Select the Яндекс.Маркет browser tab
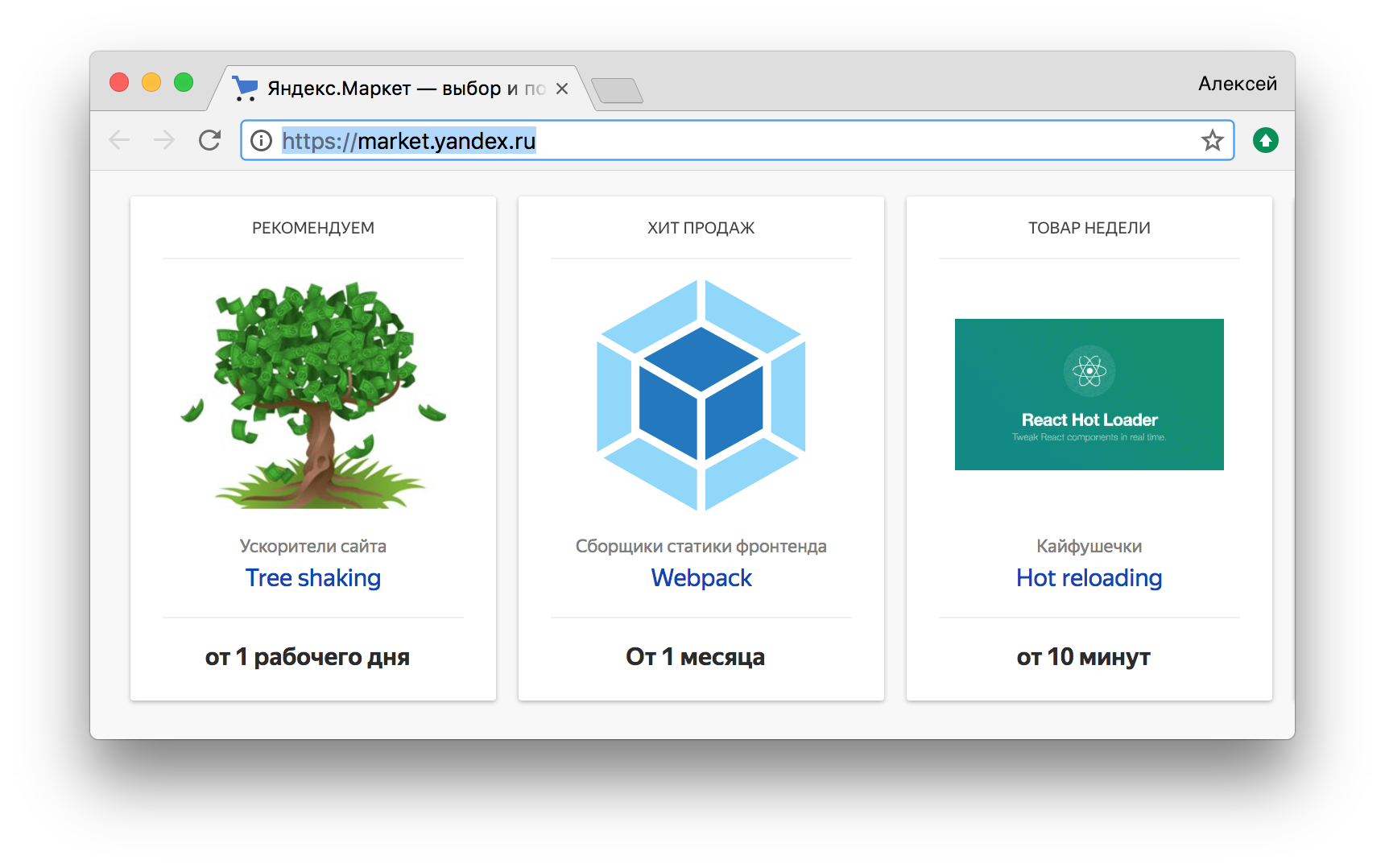Image resolution: width=1385 pixels, height=868 pixels. 403,89
